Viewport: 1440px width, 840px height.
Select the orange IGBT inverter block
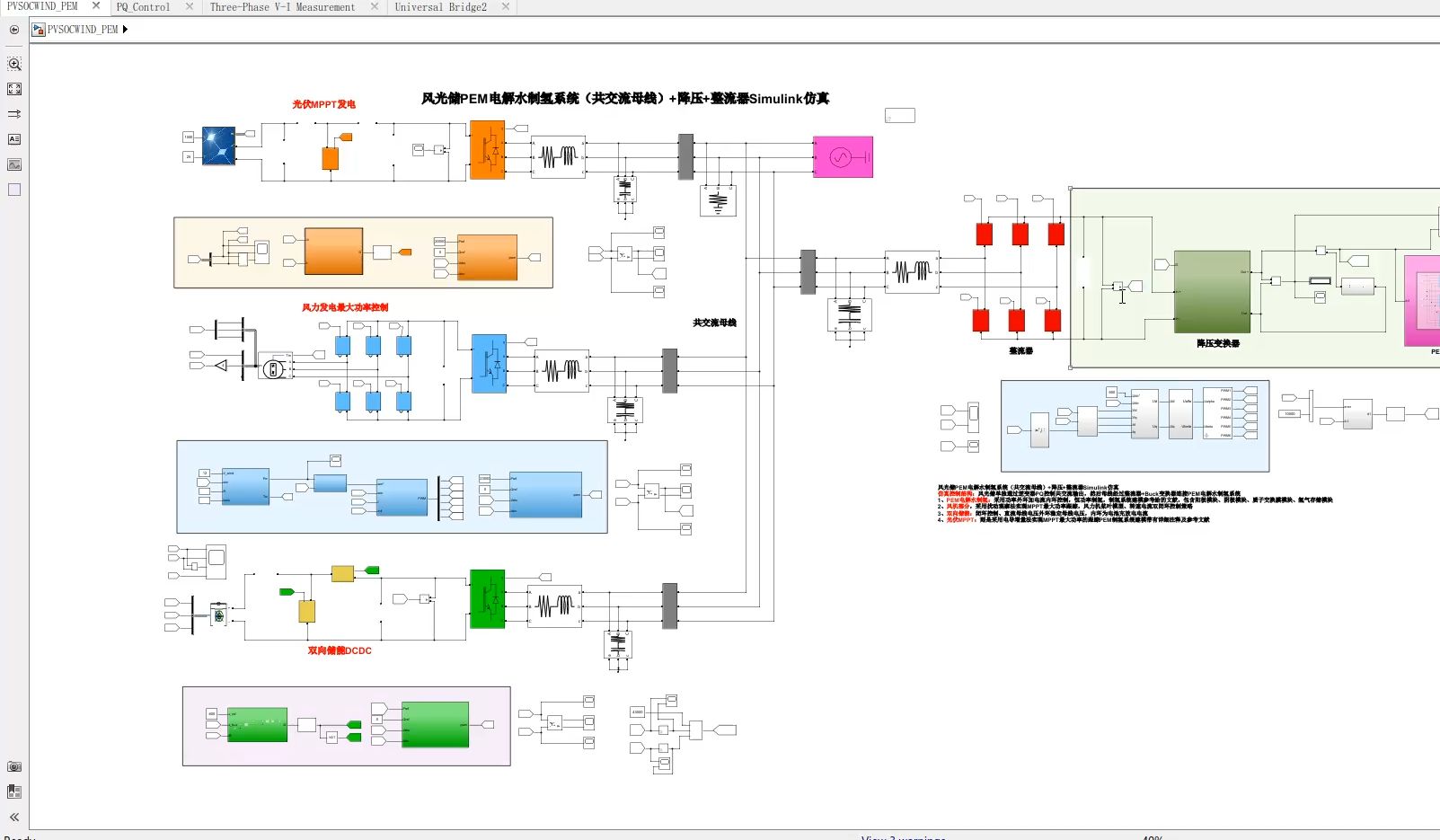click(x=488, y=150)
